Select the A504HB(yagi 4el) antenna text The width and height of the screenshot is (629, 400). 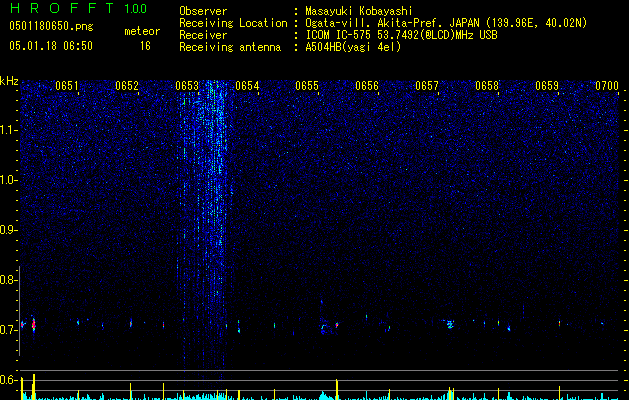353,47
